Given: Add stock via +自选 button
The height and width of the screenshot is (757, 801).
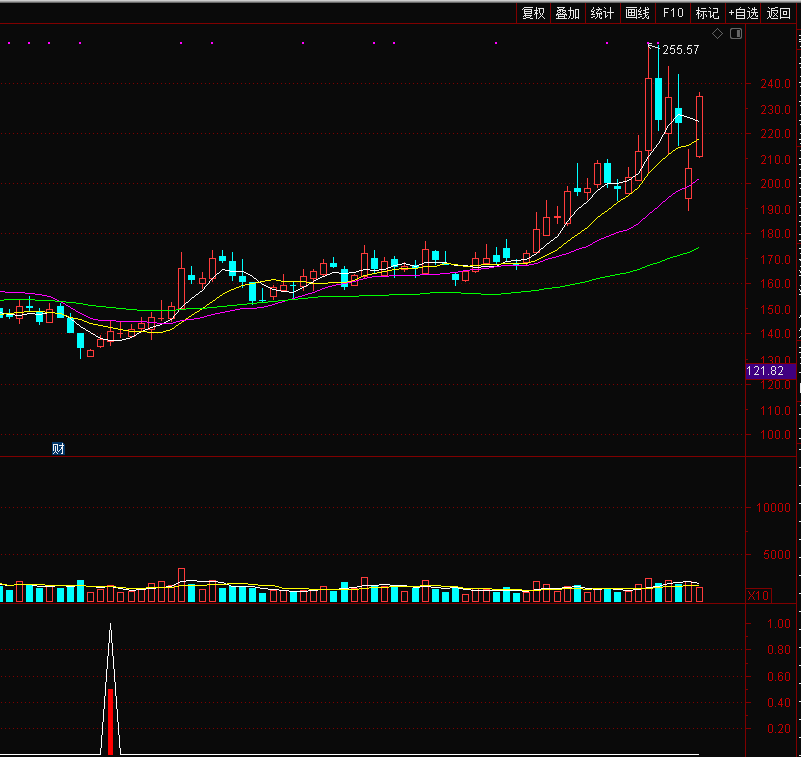Looking at the screenshot, I should [743, 13].
